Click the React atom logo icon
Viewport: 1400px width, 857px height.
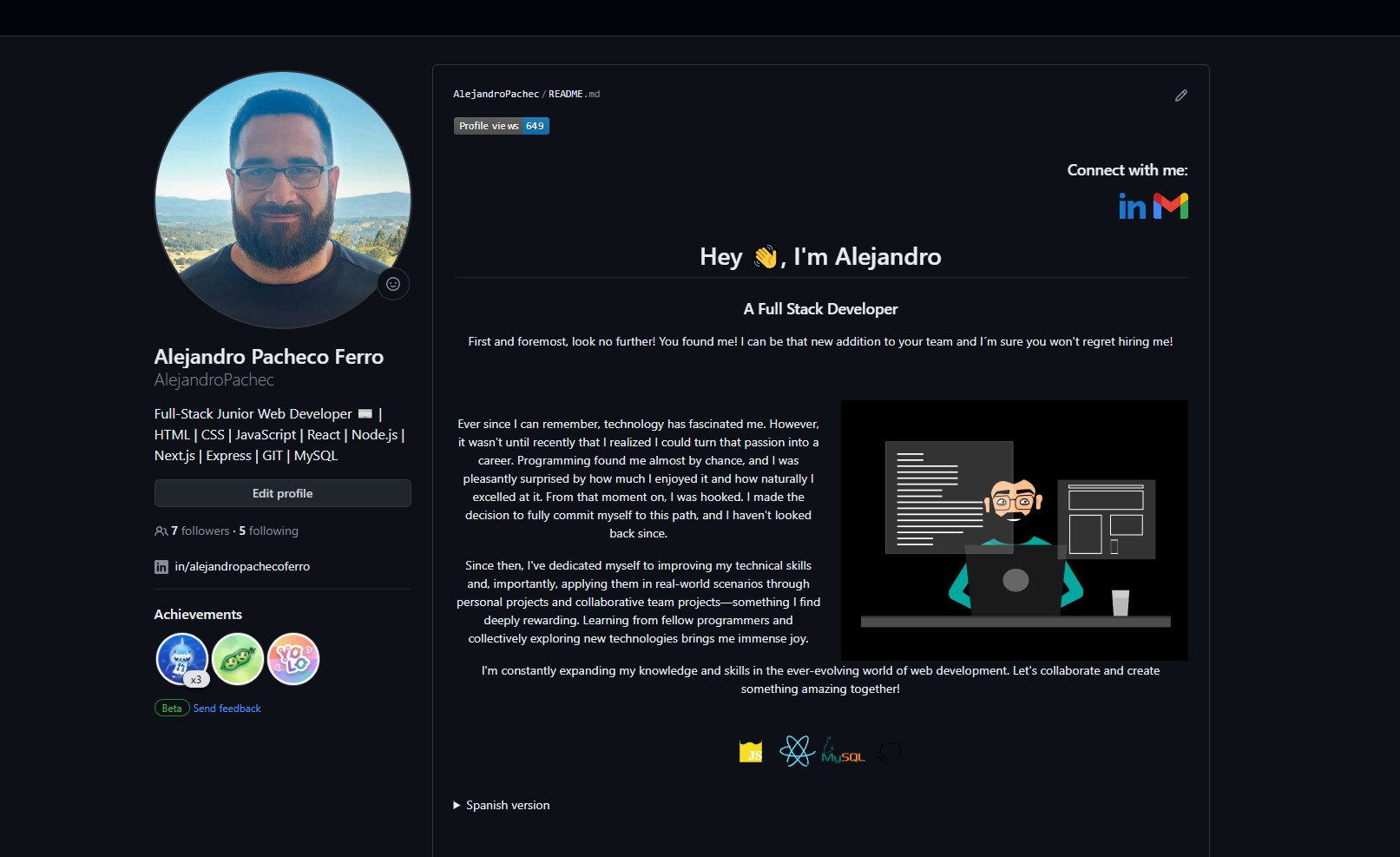(x=796, y=751)
